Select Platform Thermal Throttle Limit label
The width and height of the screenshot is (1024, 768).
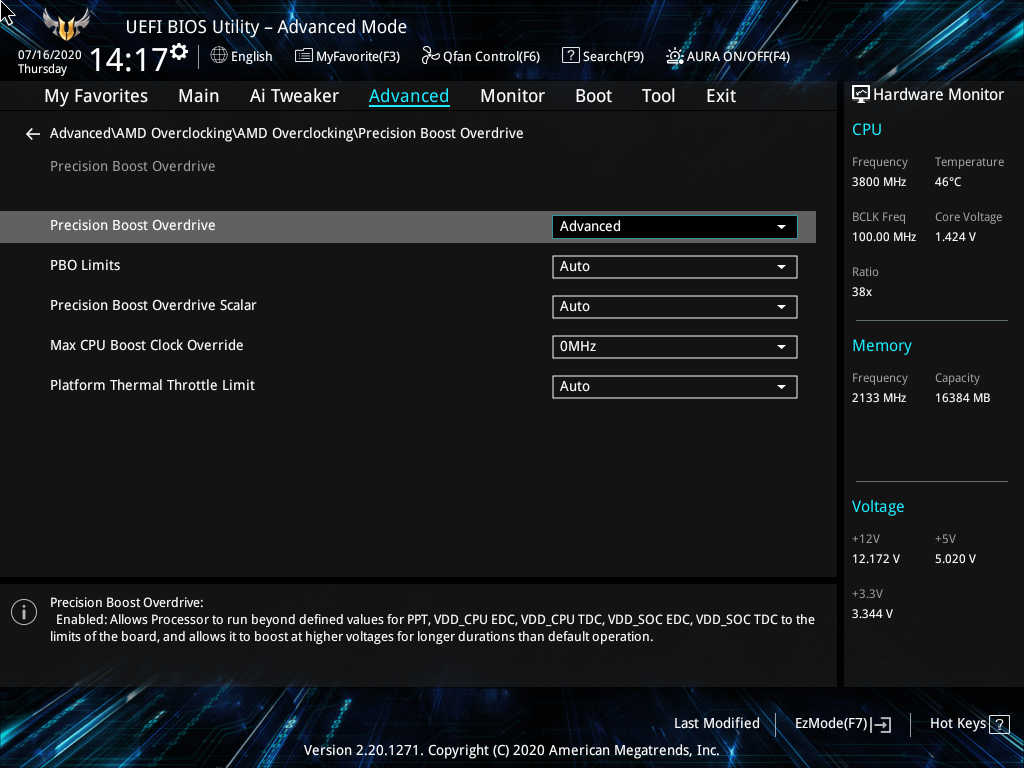(x=152, y=385)
